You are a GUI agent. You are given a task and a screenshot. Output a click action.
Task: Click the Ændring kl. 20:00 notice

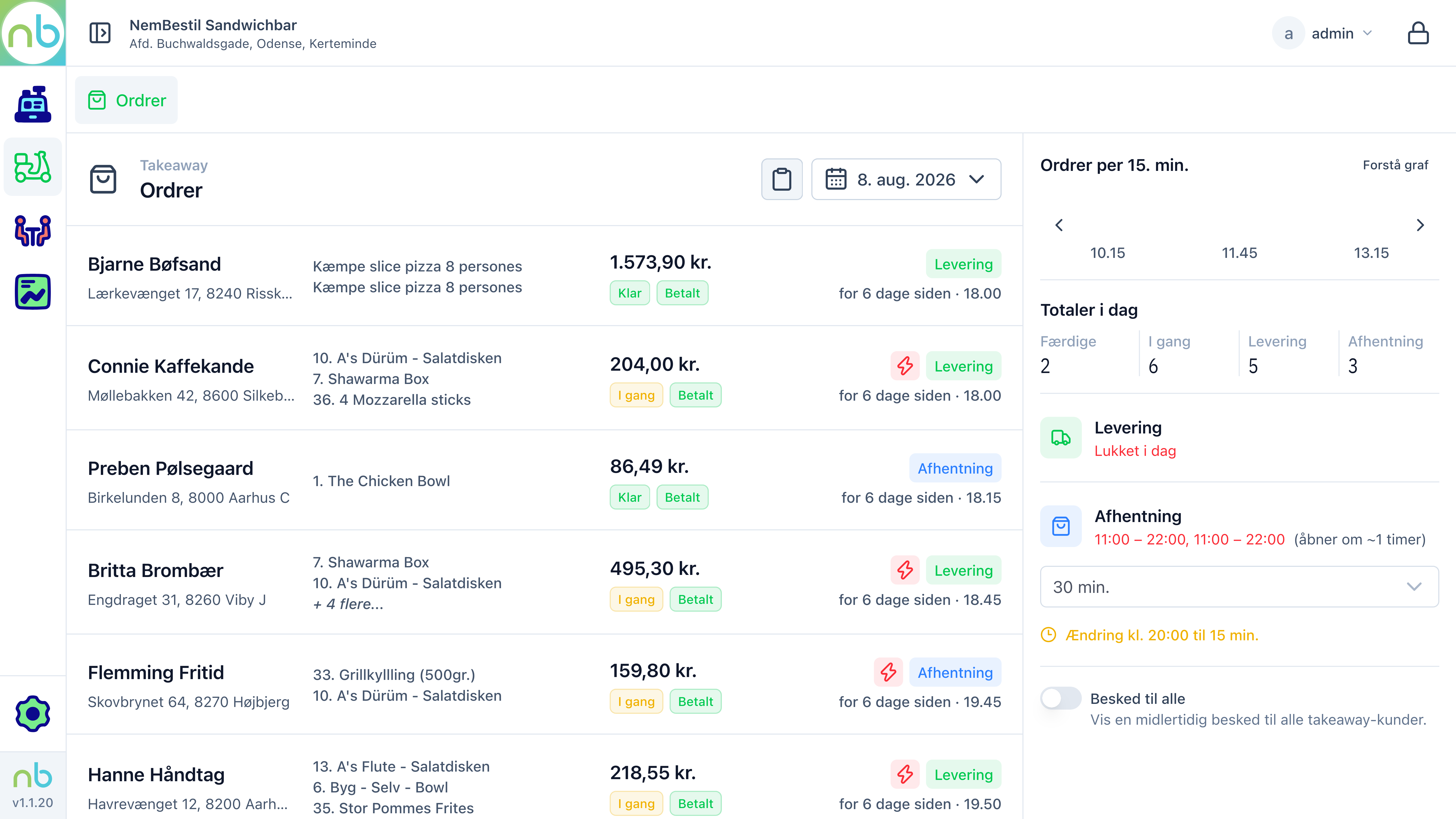pos(1162,635)
